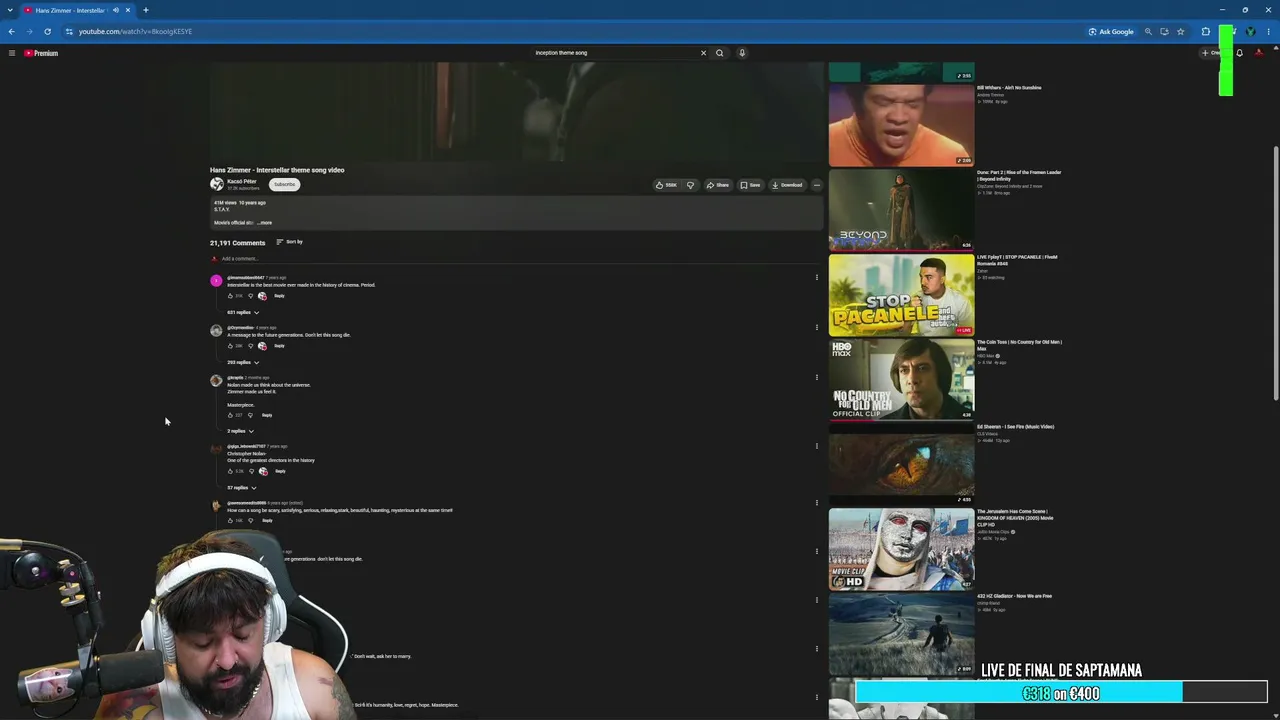Viewport: 1280px width, 720px height.
Task: Open more actions menu beside Download
Action: pos(816,185)
